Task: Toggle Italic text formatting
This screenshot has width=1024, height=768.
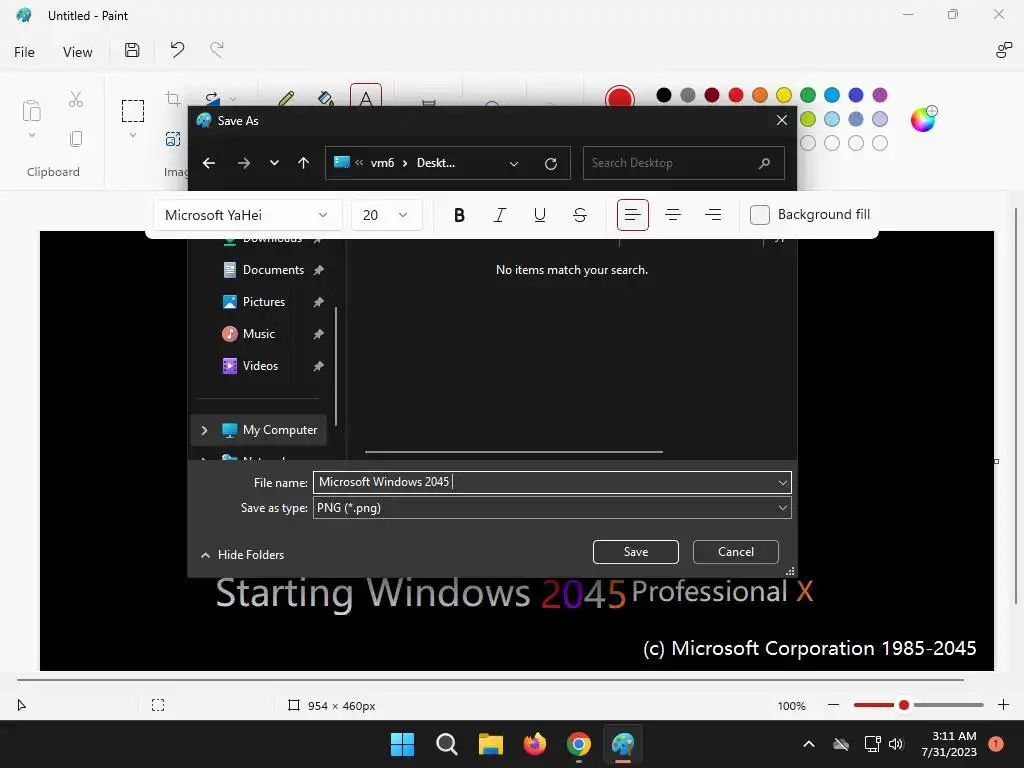Action: click(x=500, y=215)
